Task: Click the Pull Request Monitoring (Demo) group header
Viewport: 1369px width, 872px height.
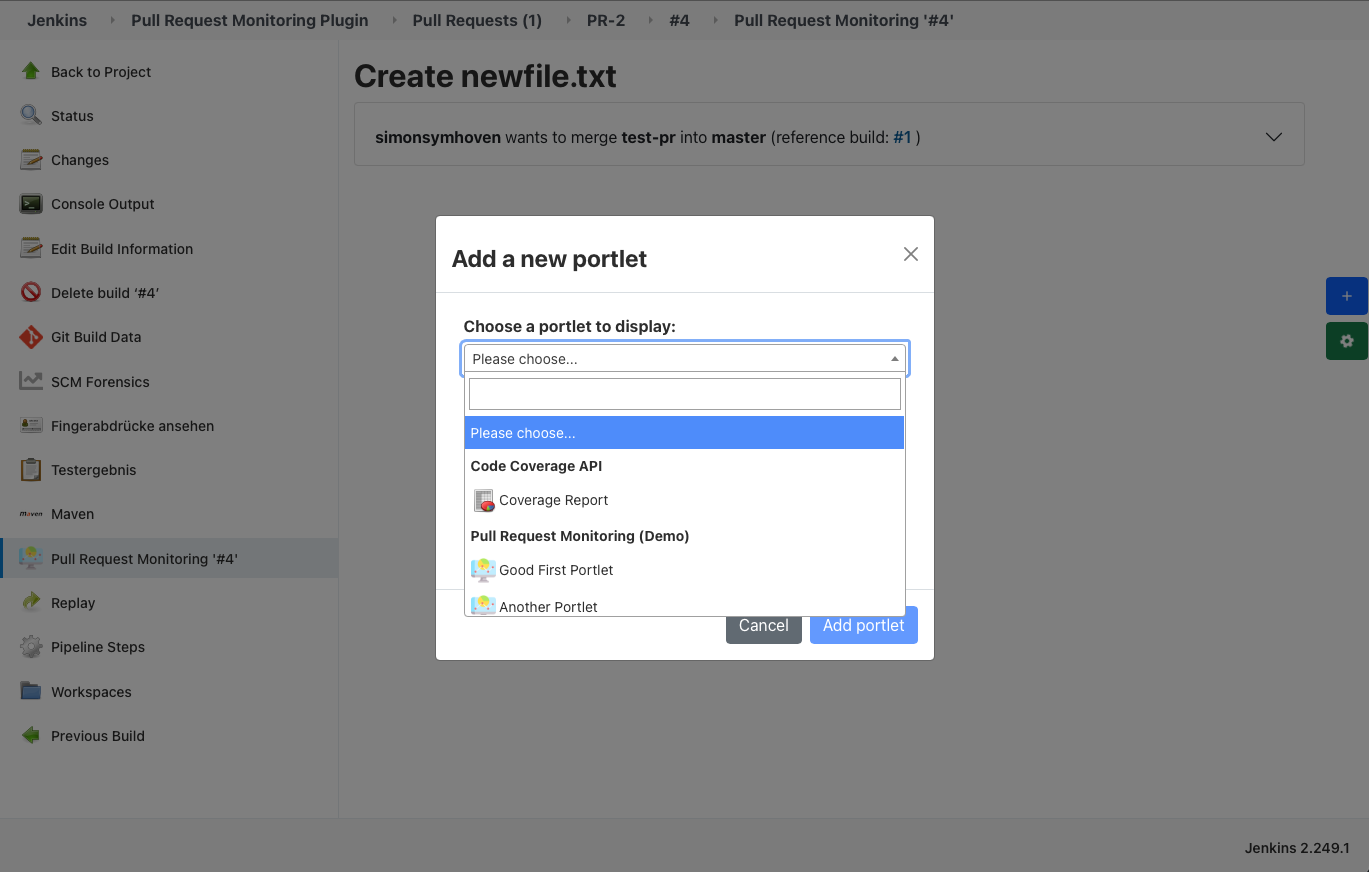Action: pyautogui.click(x=580, y=536)
